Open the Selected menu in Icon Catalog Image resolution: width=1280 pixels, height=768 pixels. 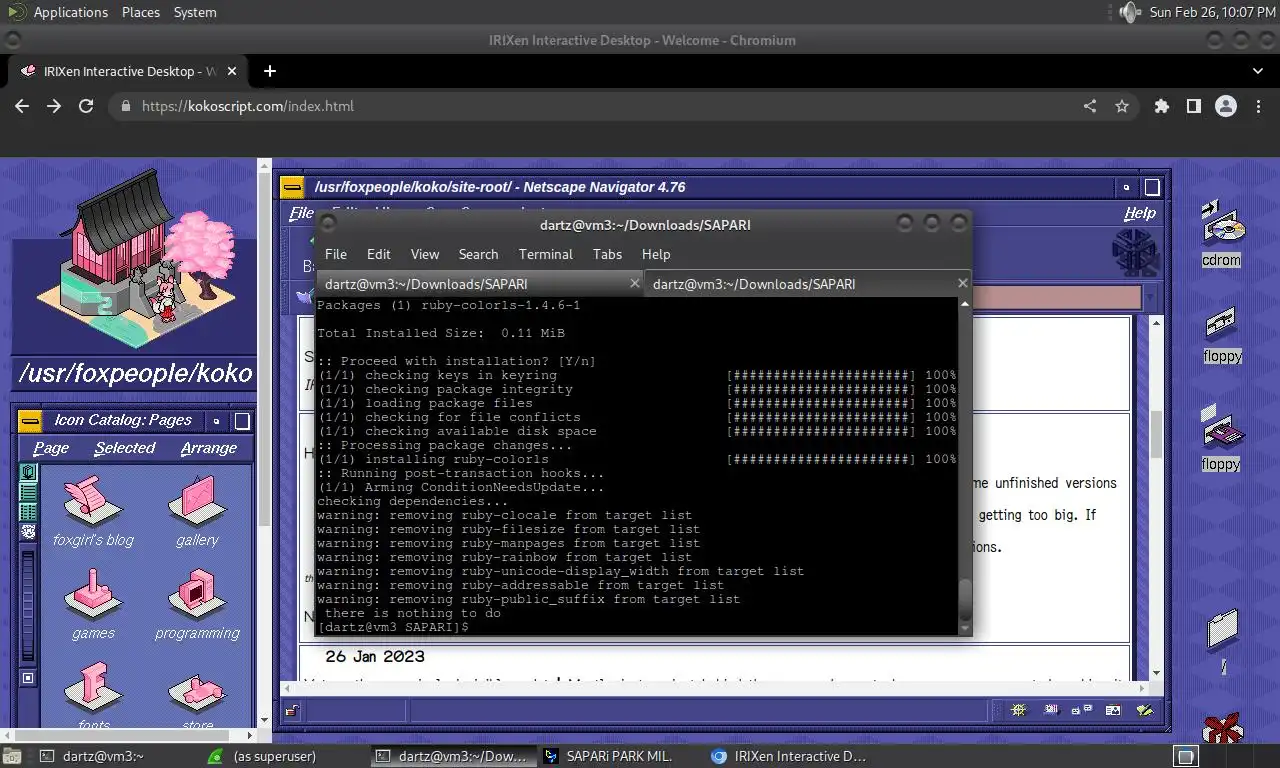125,448
